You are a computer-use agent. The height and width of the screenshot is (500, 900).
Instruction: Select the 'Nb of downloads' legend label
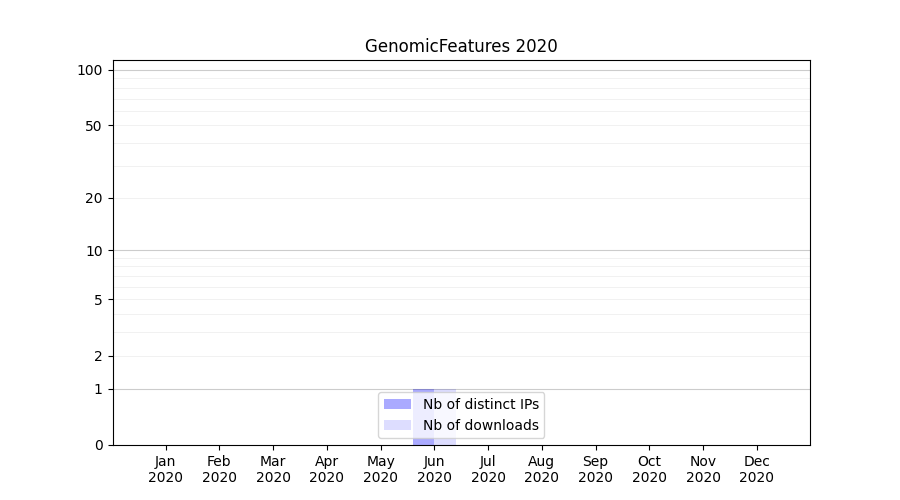pos(480,425)
